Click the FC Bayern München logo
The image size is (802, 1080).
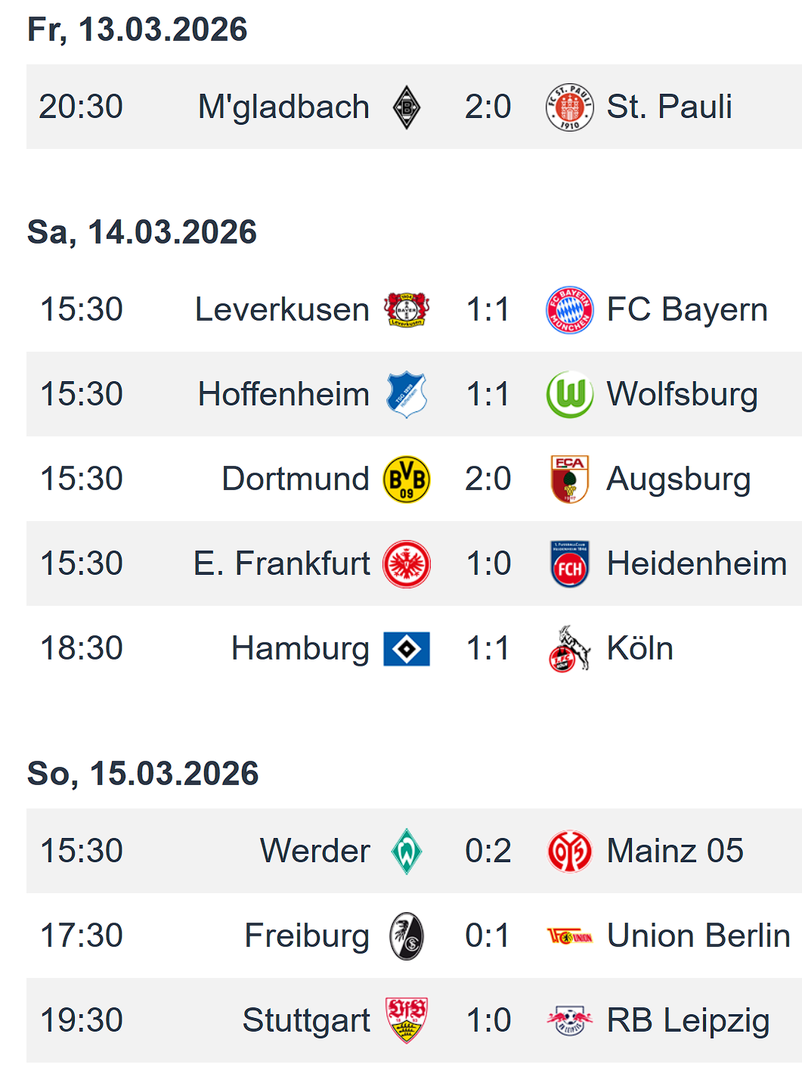[x=570, y=309]
